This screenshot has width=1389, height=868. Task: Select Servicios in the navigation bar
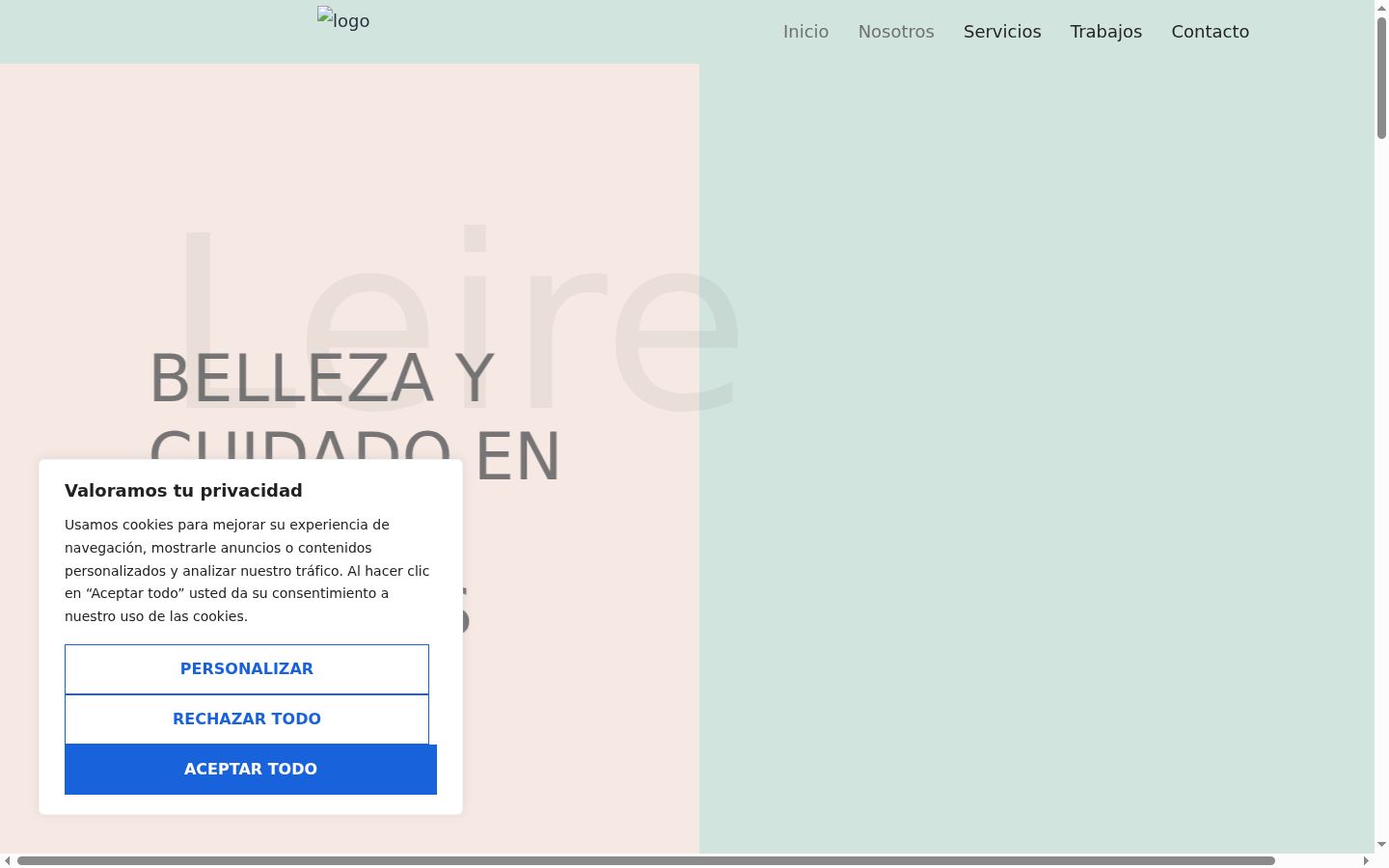click(1002, 32)
